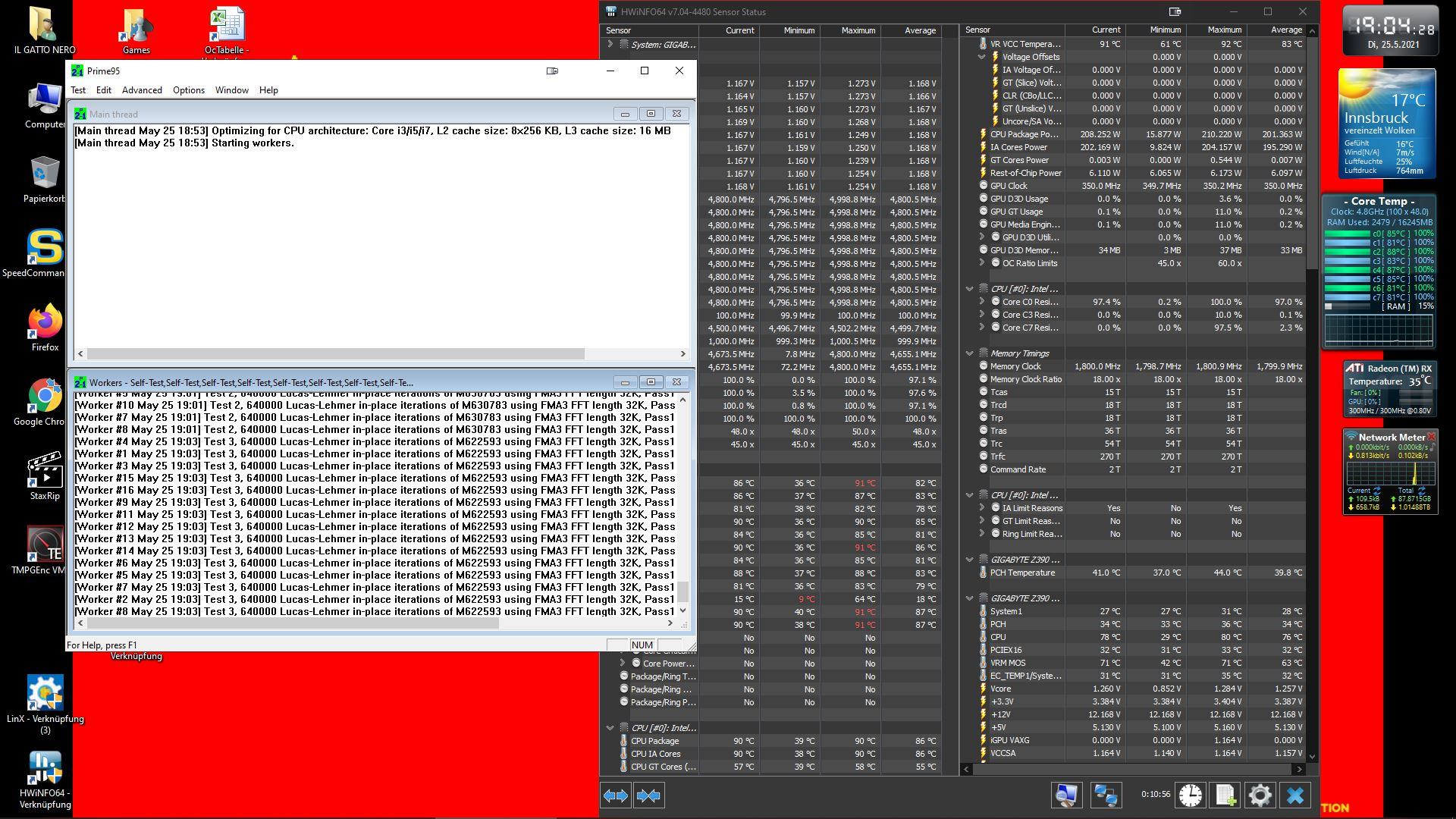Select Vcore row in GIGABYTE section
This screenshot has width=1456, height=819.
coord(1134,689)
